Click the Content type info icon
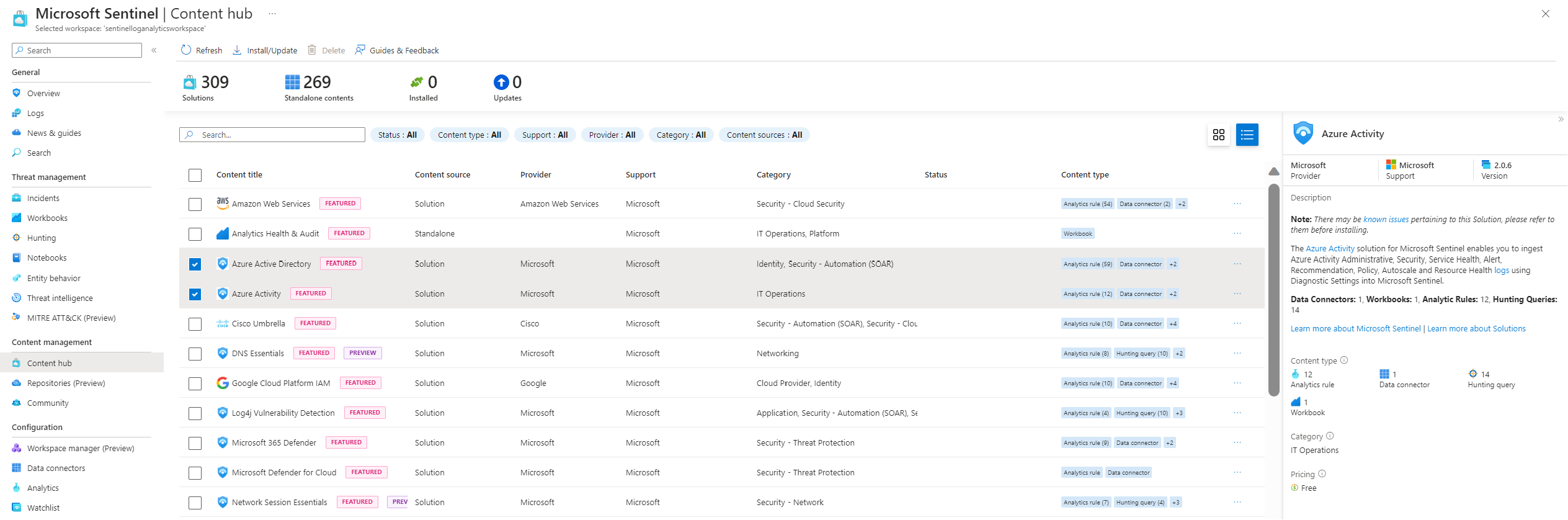Image resolution: width=1568 pixels, height=520 pixels. tap(1344, 360)
